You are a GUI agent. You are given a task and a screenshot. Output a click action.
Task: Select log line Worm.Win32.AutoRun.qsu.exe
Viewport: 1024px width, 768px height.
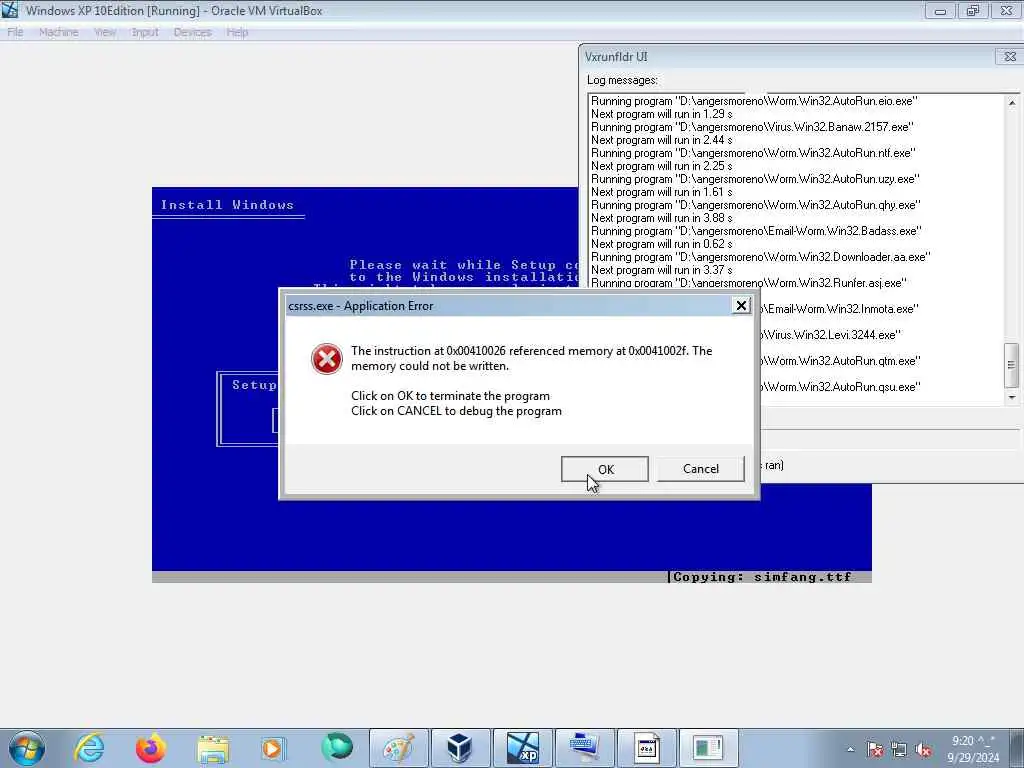pos(840,387)
